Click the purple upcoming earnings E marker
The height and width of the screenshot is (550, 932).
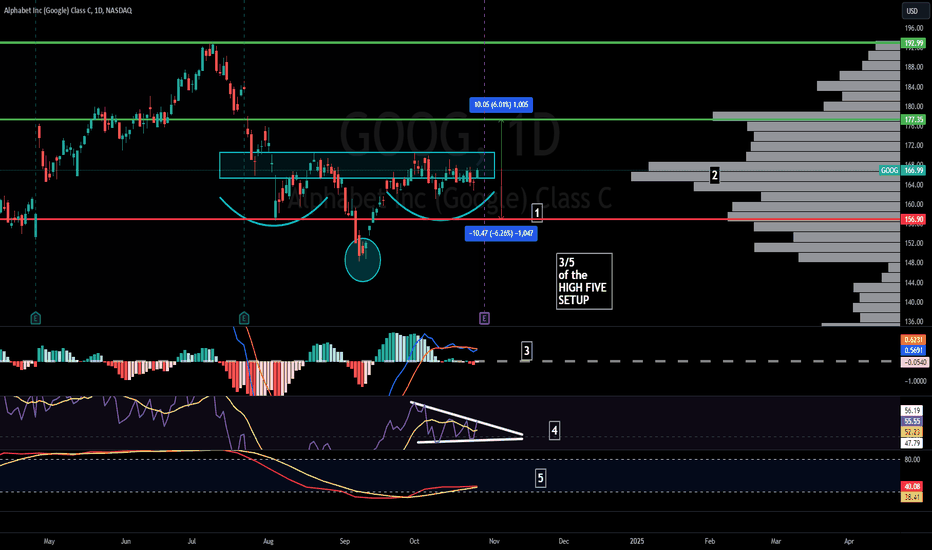(484, 318)
